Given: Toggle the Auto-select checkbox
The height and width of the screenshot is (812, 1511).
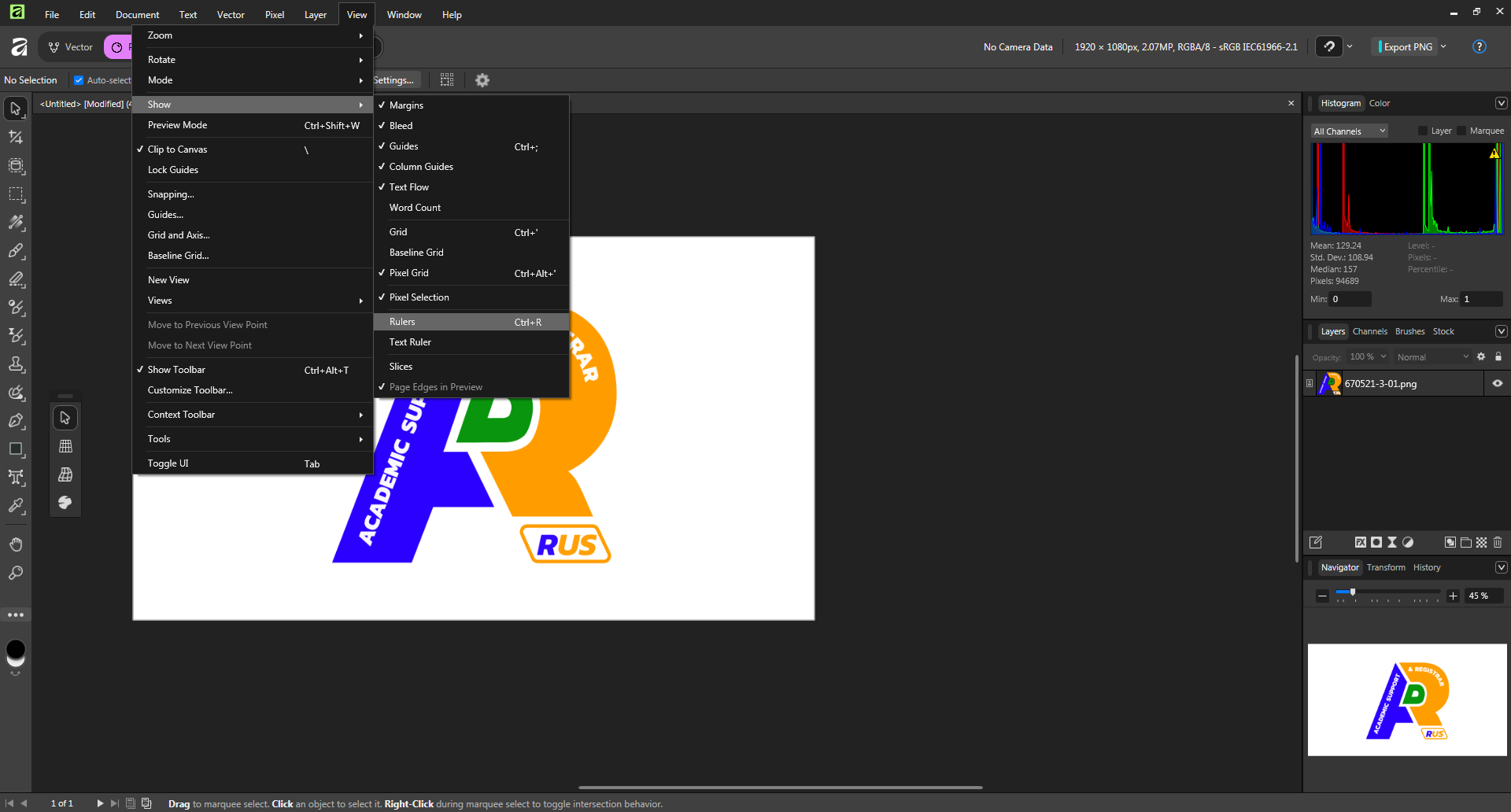Looking at the screenshot, I should click(79, 80).
